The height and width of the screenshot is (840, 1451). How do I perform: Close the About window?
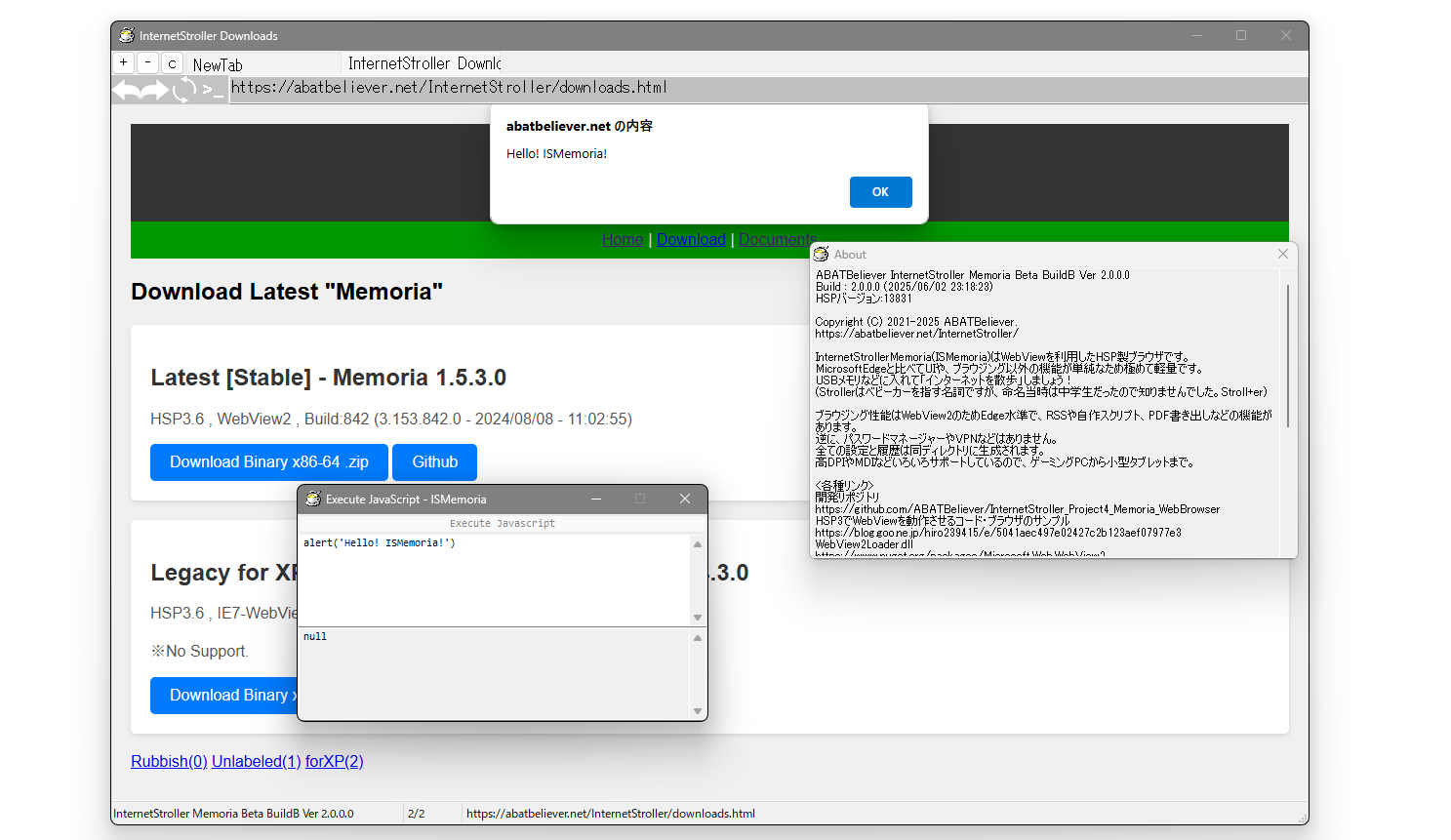point(1283,254)
